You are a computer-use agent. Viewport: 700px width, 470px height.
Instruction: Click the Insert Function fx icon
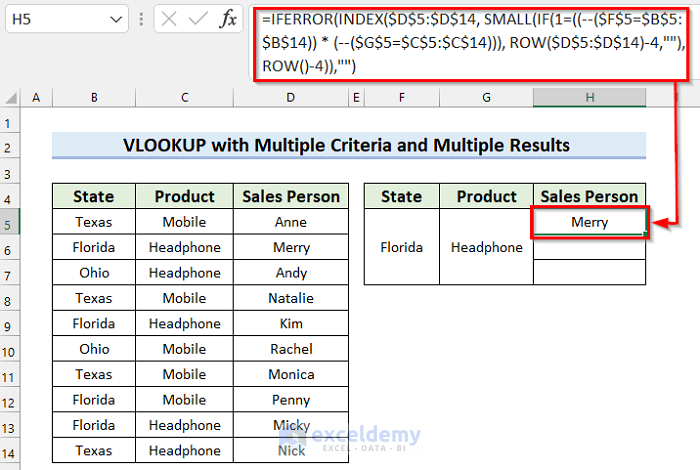pos(228,19)
